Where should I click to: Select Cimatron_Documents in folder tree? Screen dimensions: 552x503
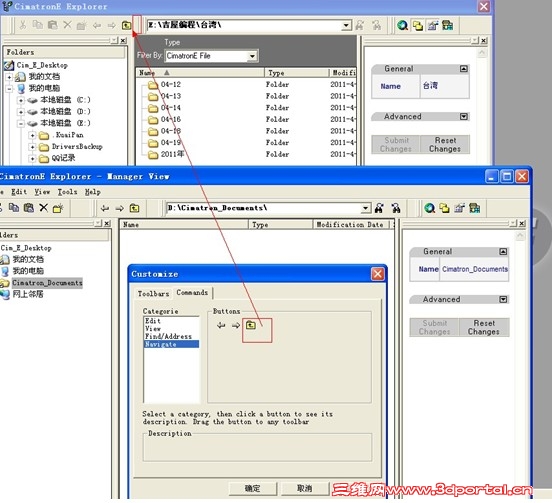click(x=47, y=283)
